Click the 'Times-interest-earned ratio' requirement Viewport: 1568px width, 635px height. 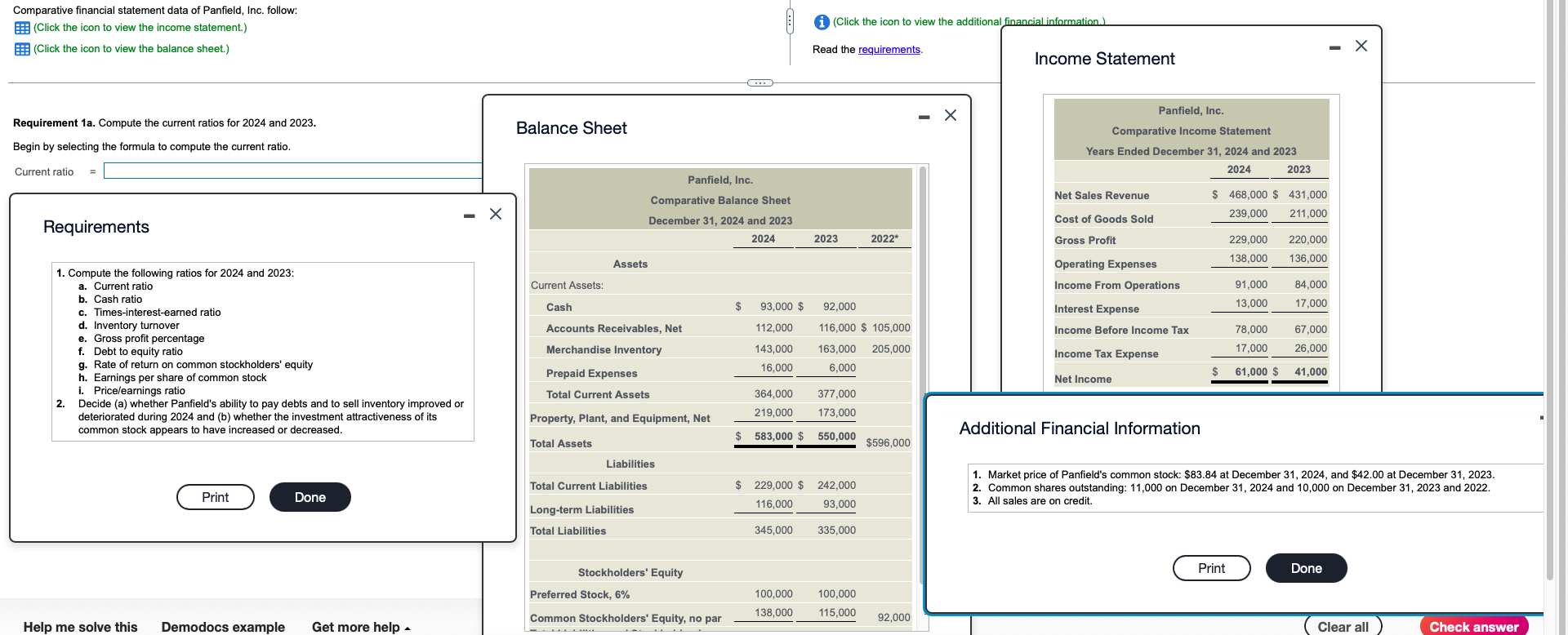pyautogui.click(x=157, y=313)
